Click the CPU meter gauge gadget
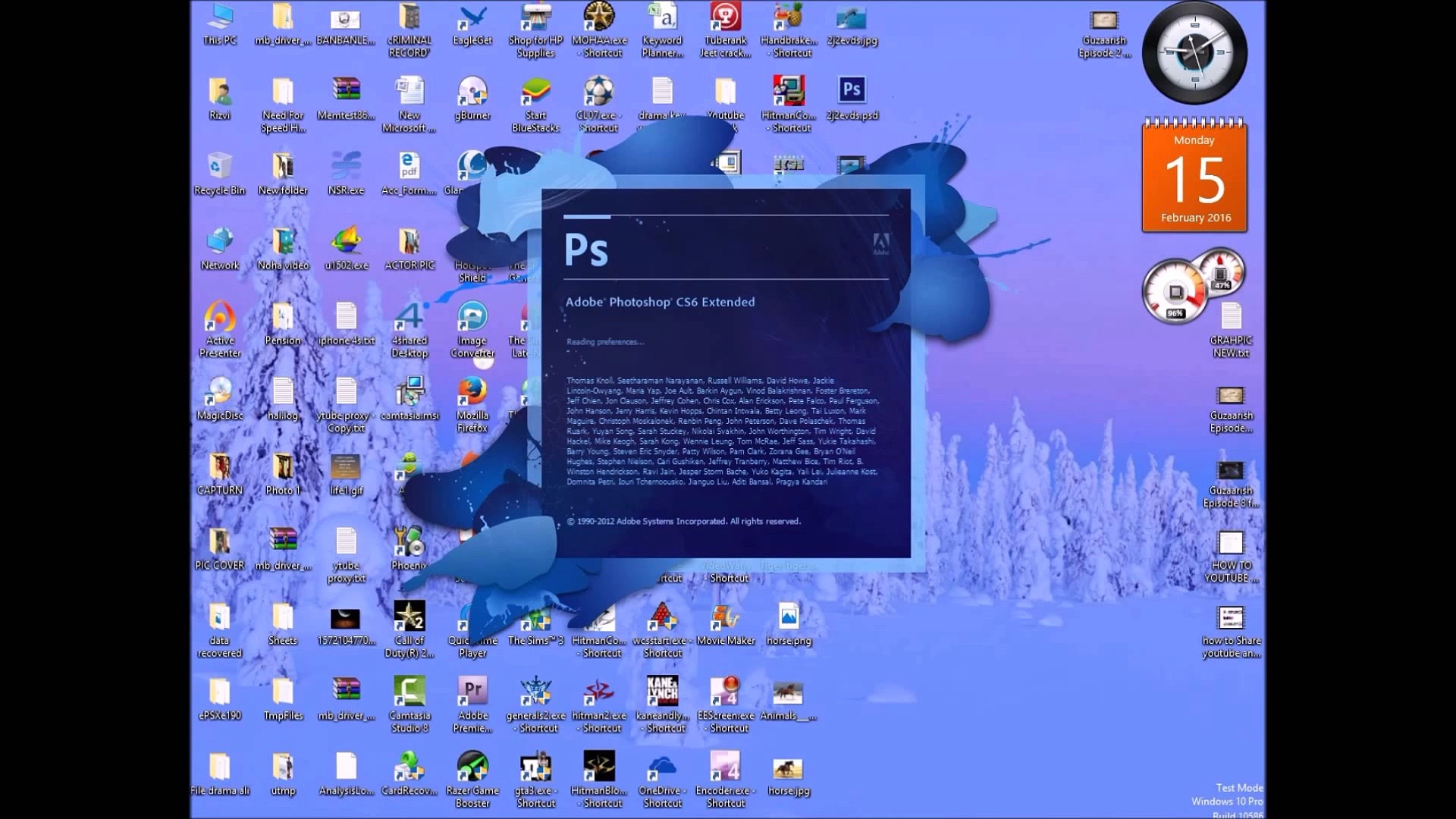The height and width of the screenshot is (819, 1456). [1175, 292]
